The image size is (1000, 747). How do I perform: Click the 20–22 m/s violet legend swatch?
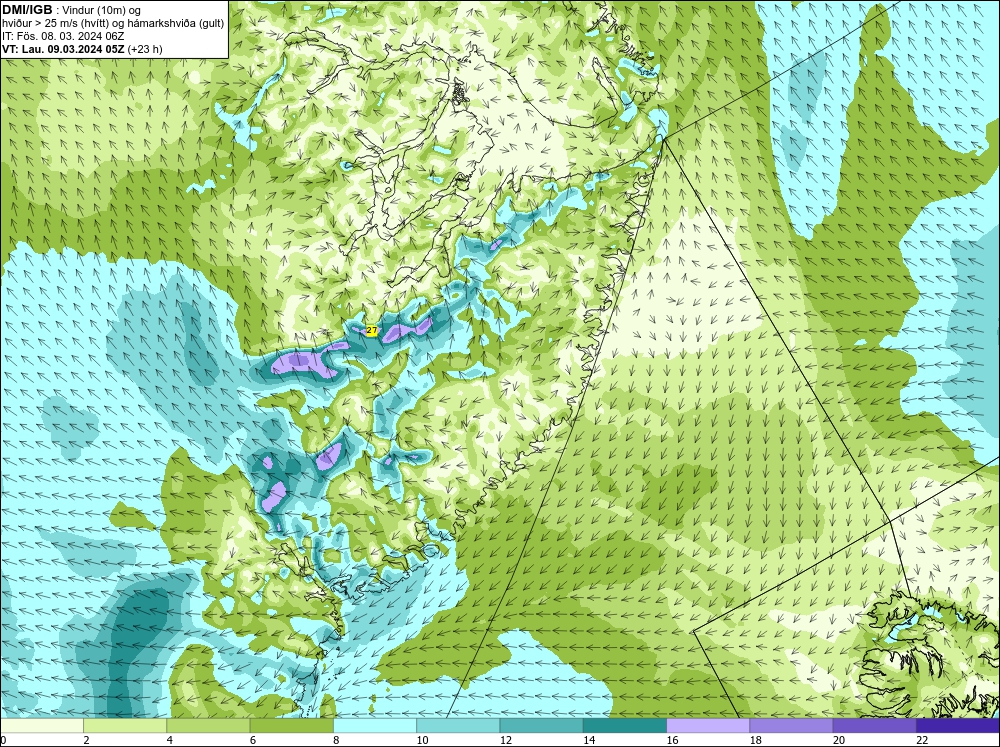coord(875,725)
